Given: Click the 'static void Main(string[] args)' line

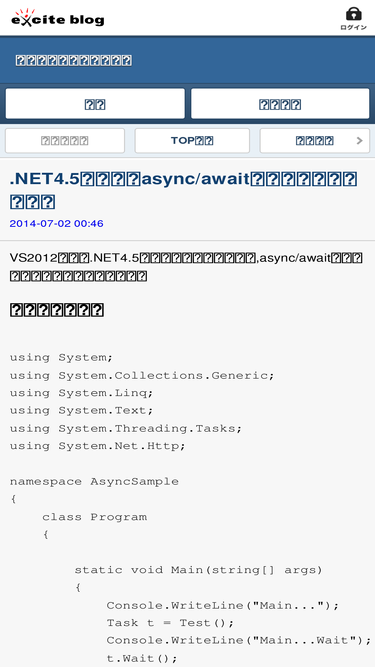Looking at the screenshot, I should pos(199,570).
